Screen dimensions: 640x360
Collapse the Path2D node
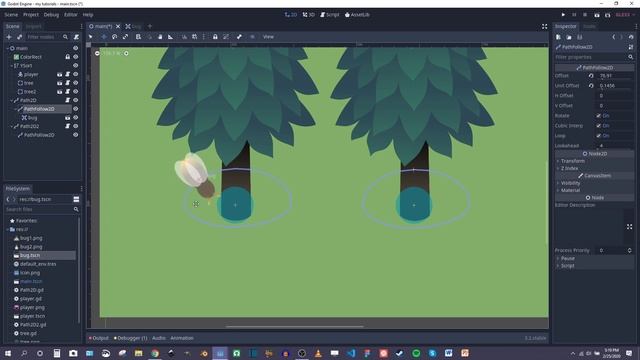pyautogui.click(x=11, y=100)
